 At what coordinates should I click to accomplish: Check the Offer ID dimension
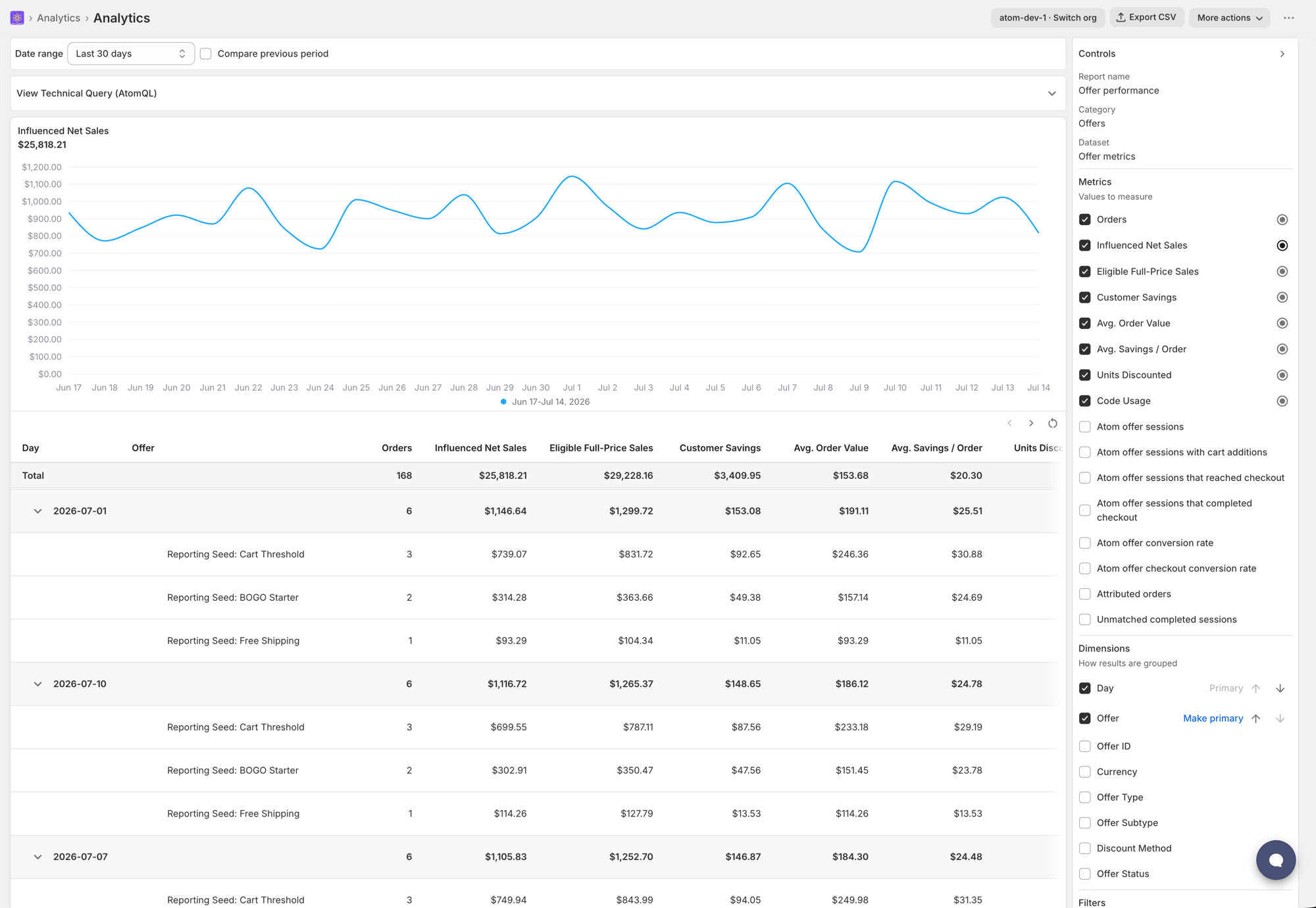point(1085,746)
